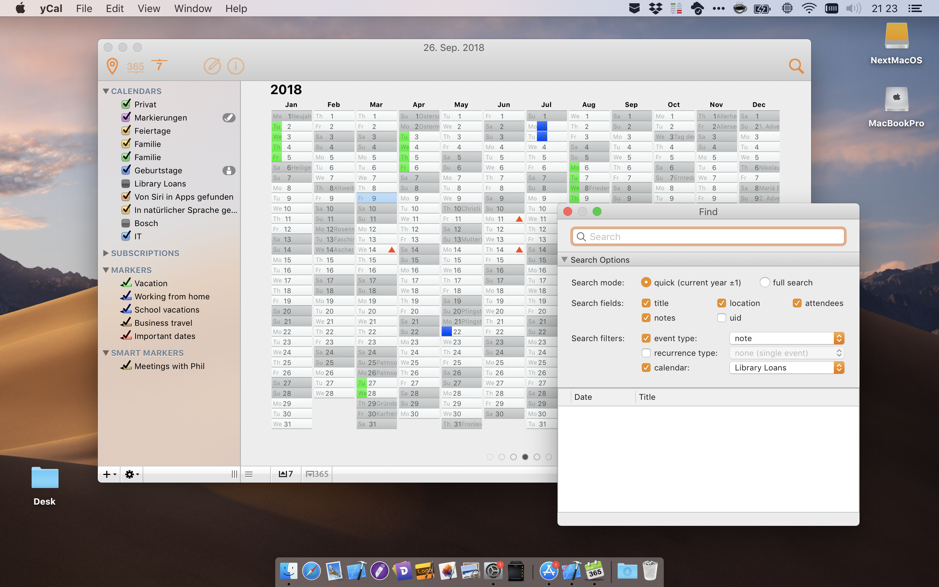Open search via the magnifier icon
This screenshot has width=939, height=587.
[x=795, y=66]
